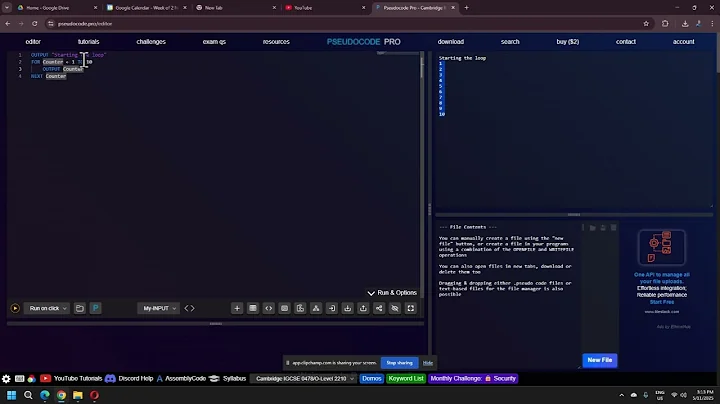Image resolution: width=720 pixels, height=404 pixels.
Task: Toggle the crossed-eye visibility icon
Action: (395, 309)
